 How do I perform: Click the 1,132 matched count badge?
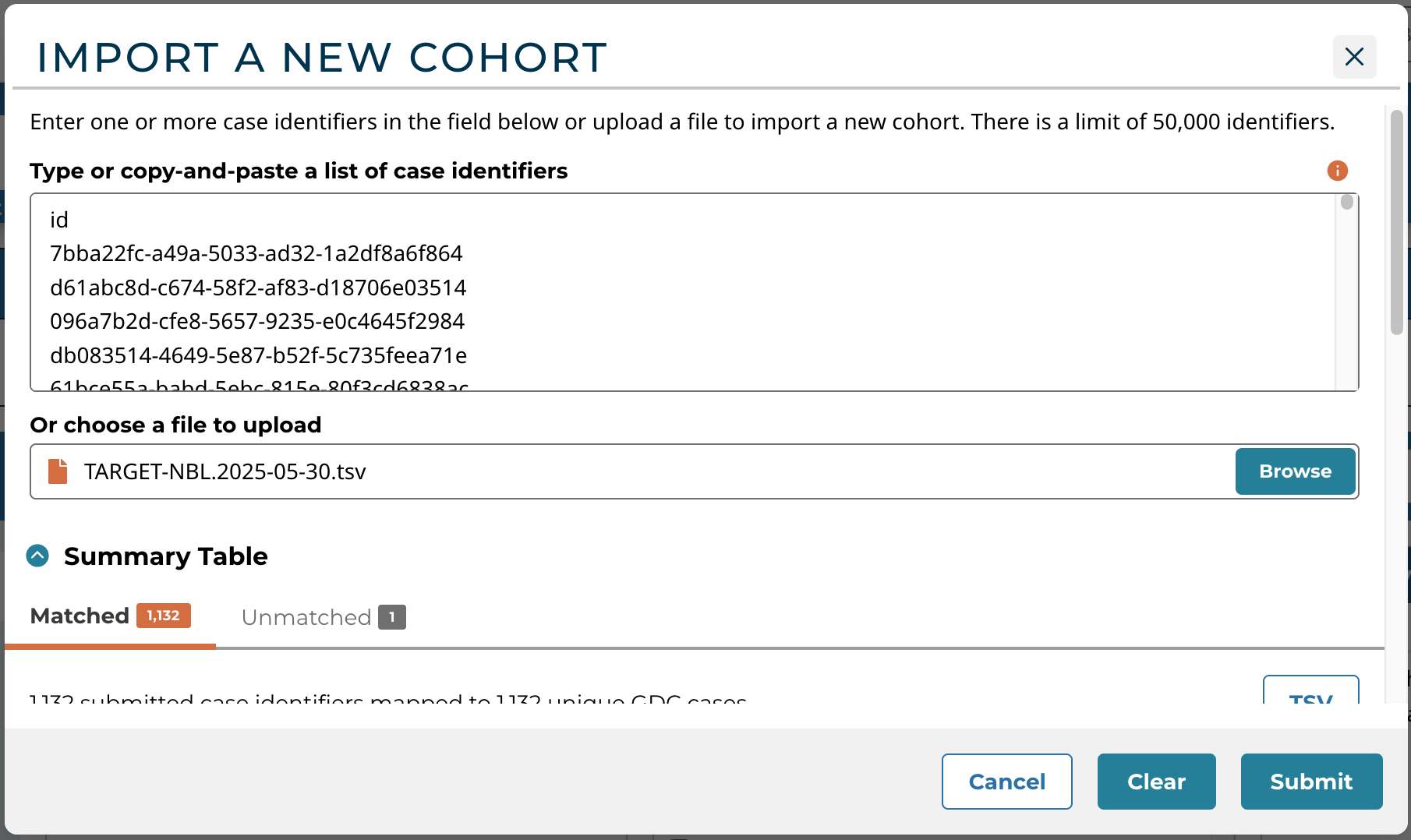coord(164,616)
